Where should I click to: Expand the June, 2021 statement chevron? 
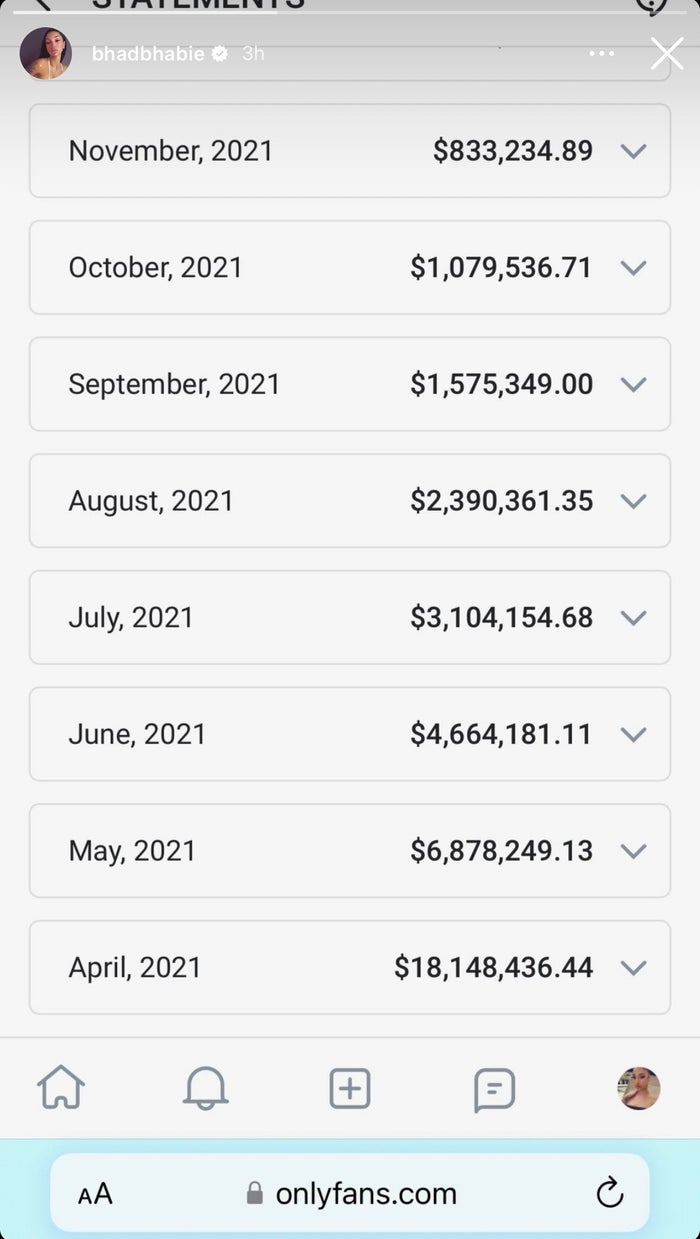pyautogui.click(x=633, y=734)
